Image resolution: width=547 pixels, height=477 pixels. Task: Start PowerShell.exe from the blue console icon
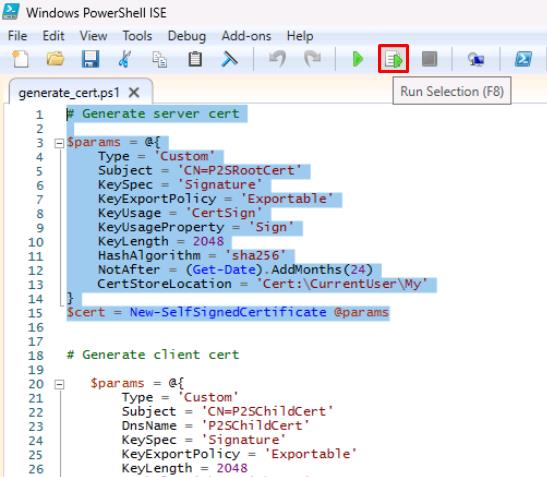(x=523, y=59)
